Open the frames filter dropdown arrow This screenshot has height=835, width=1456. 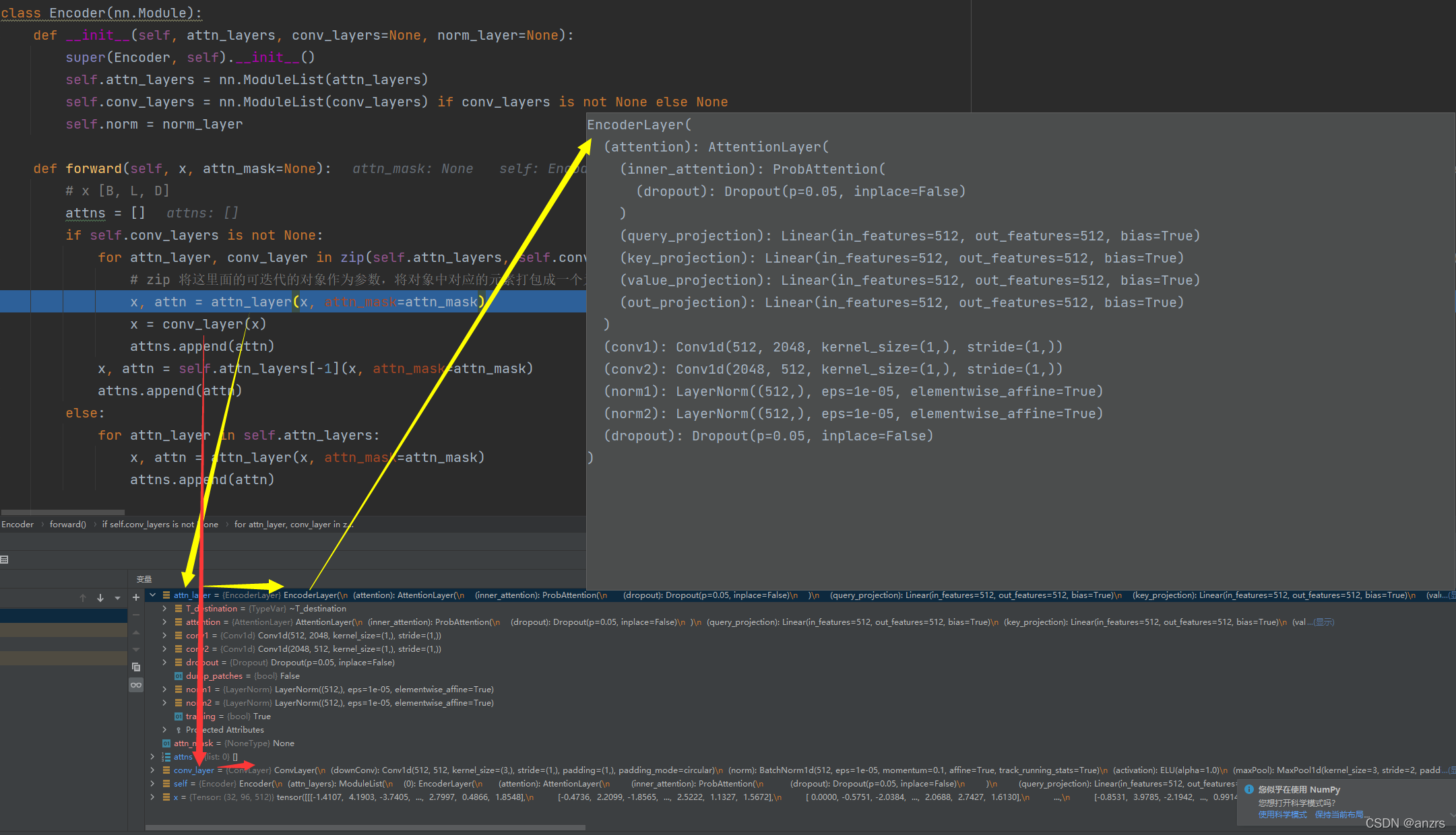click(x=117, y=598)
